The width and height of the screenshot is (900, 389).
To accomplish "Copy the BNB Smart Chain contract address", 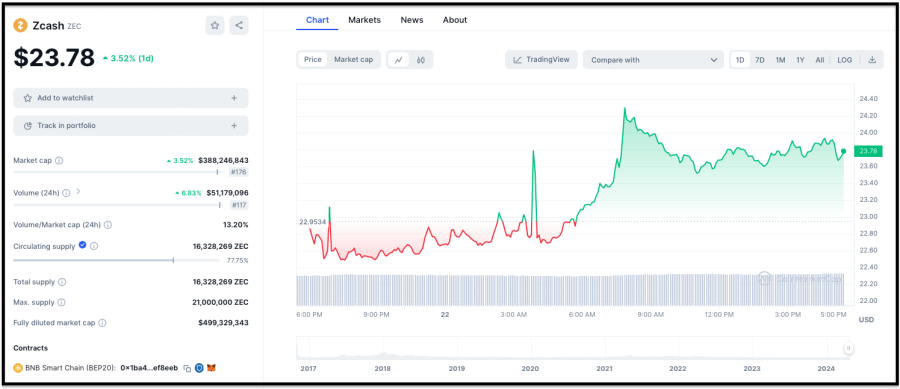I will [x=187, y=368].
